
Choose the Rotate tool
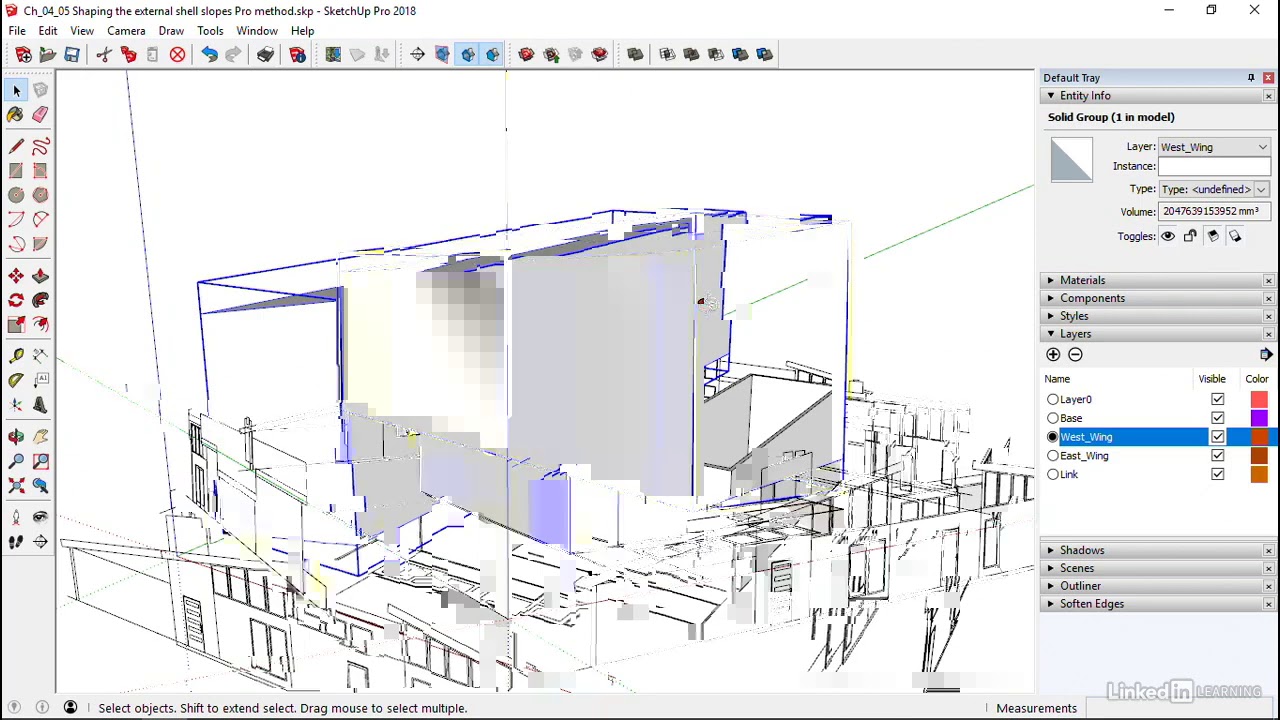tap(16, 300)
